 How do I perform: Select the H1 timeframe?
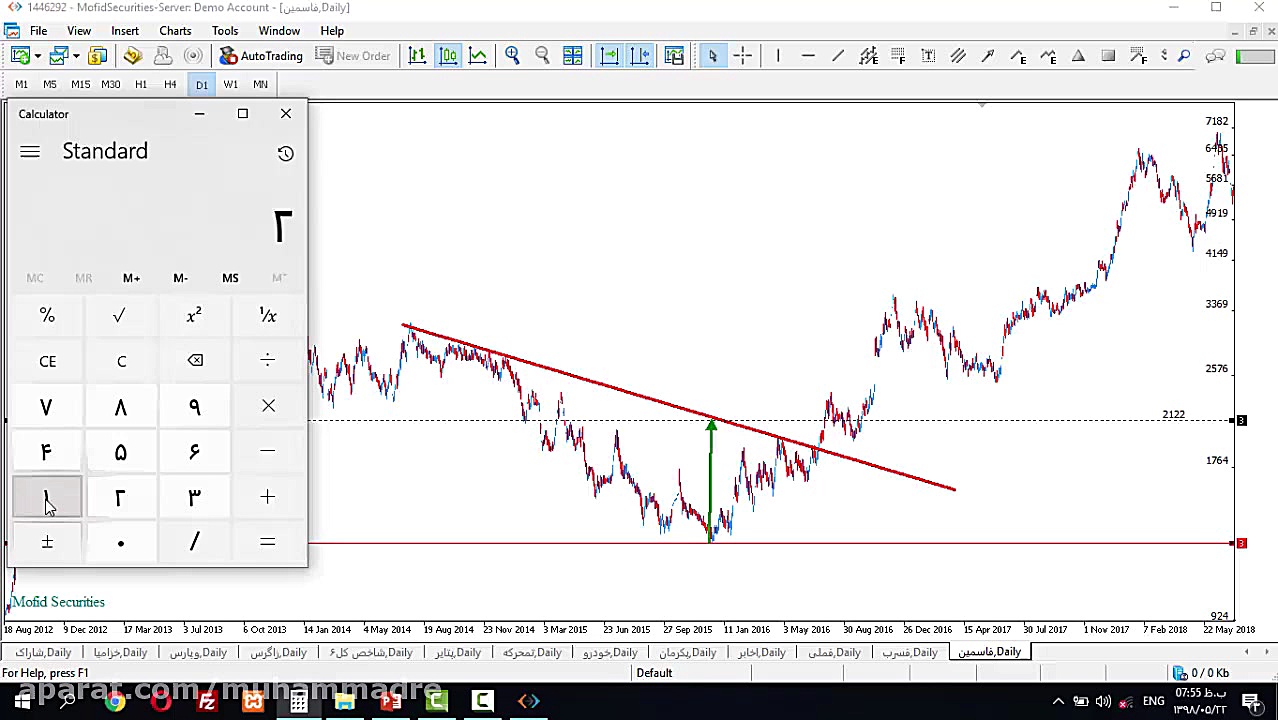(141, 84)
